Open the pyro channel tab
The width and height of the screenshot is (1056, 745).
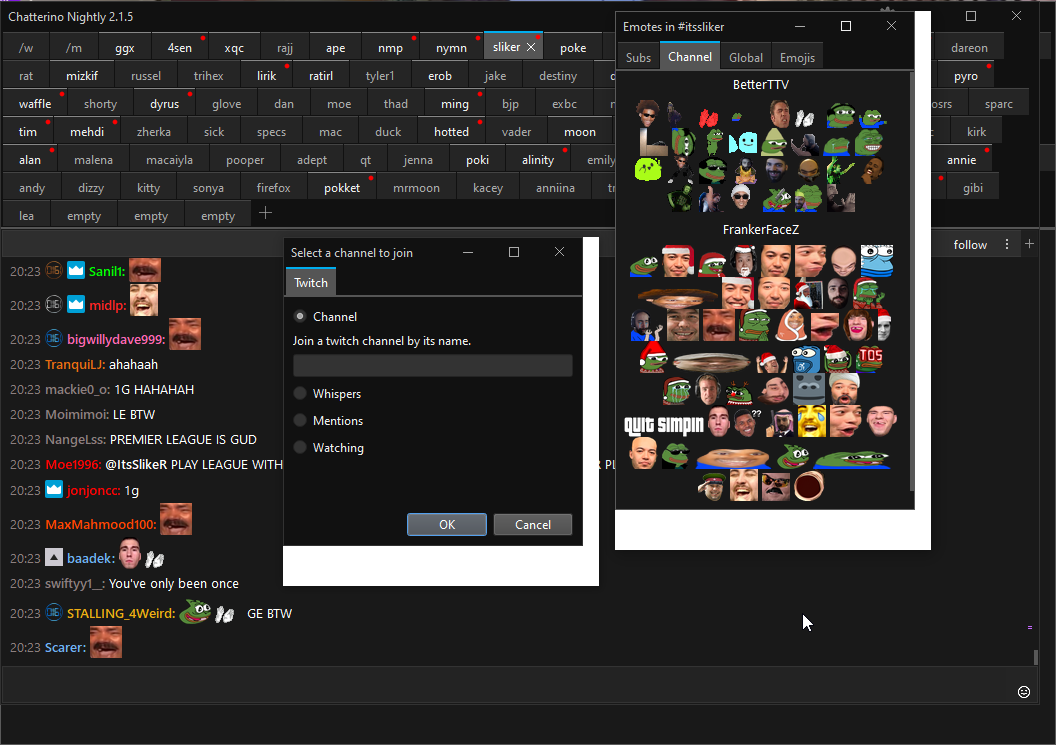[965, 76]
